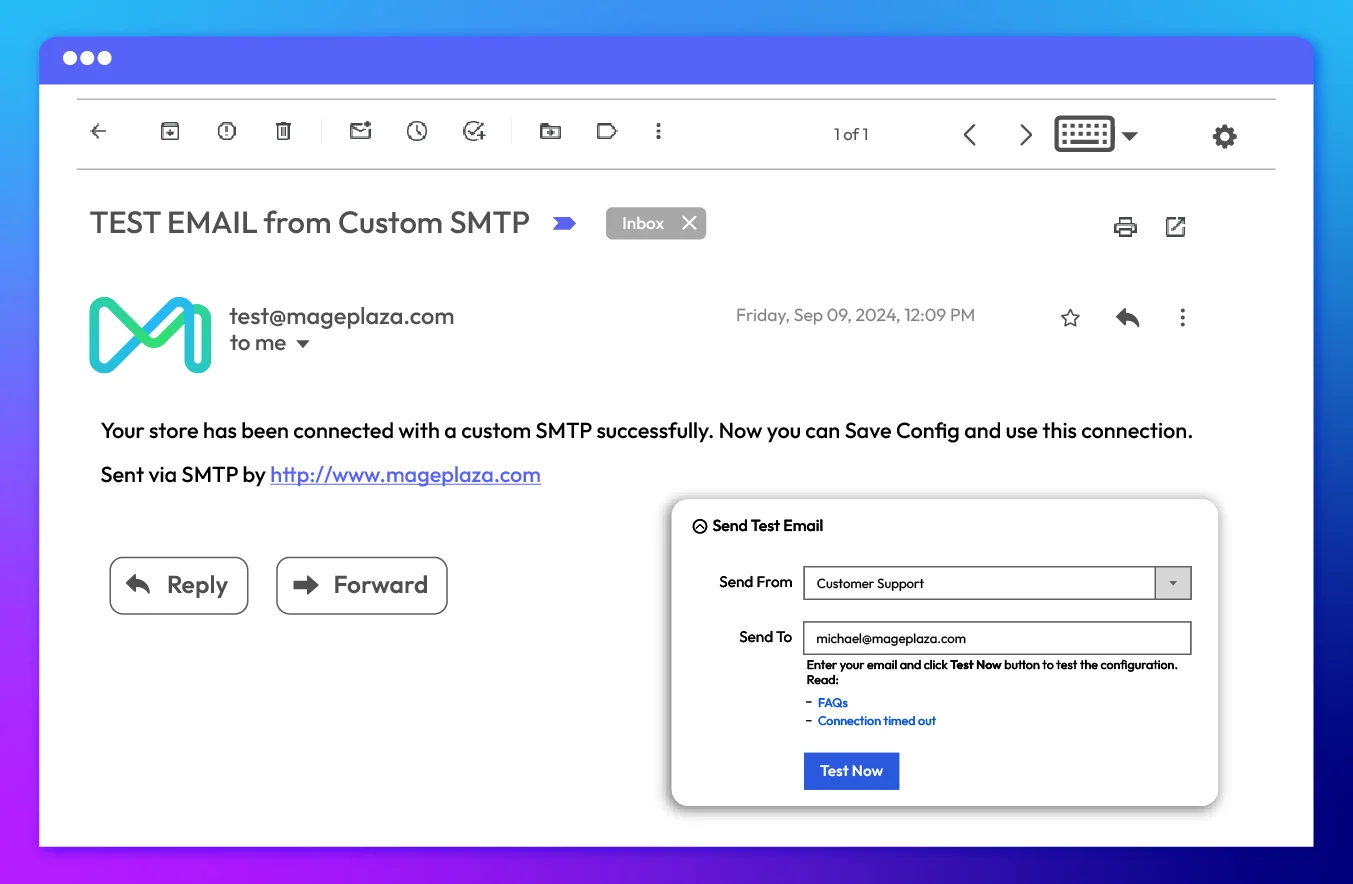The image size is (1353, 884).
Task: Delete email with trash icon
Action: 284,131
